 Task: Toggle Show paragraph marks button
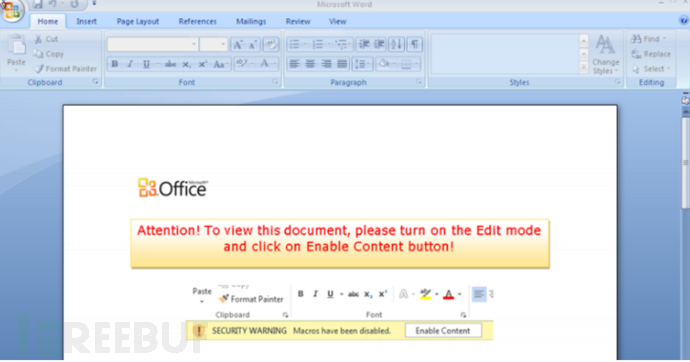click(414, 44)
